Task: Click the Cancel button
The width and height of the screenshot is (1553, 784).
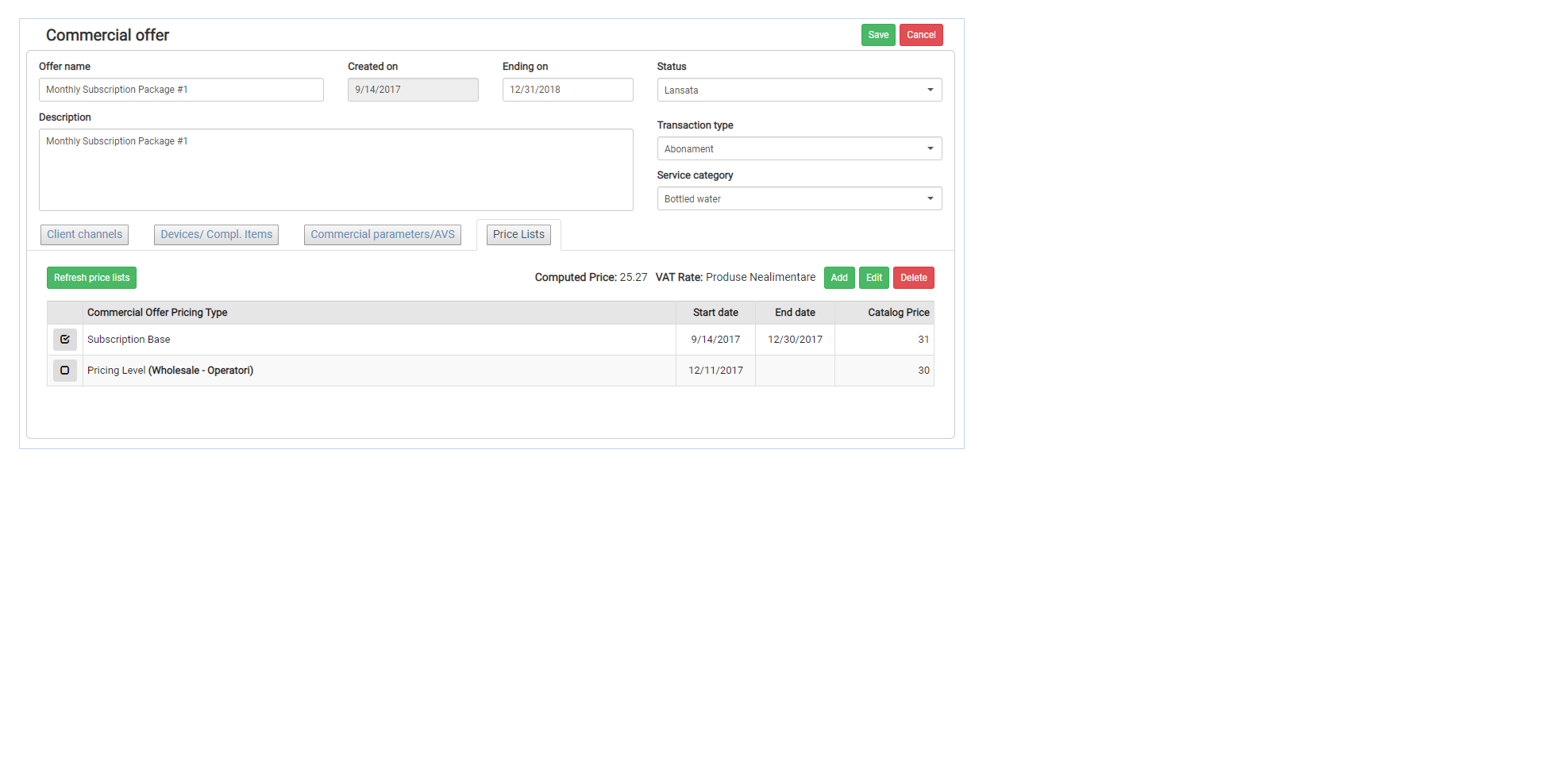Action: (921, 35)
